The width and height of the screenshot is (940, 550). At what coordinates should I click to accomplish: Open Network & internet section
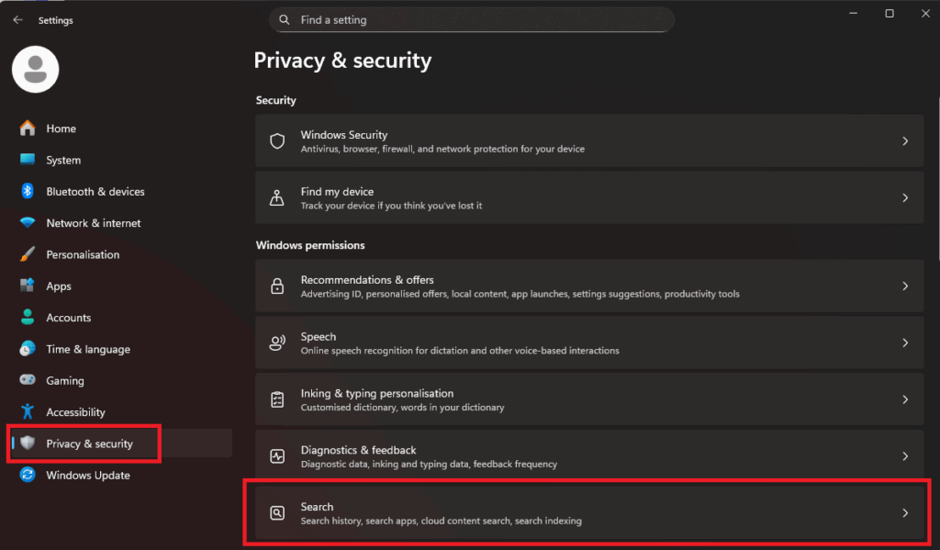click(120, 223)
